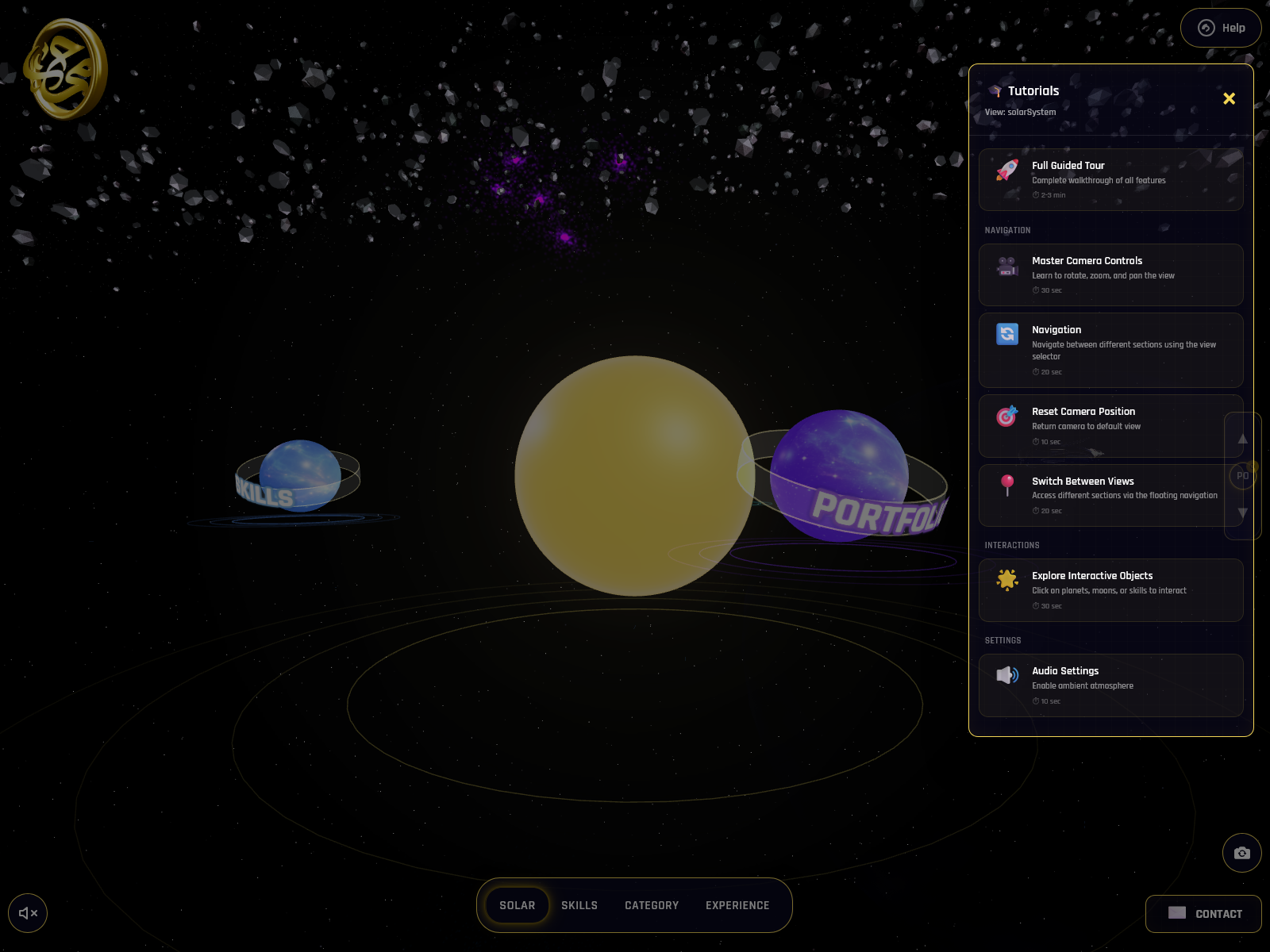
Task: Click the graduation cap icon beside Tutorials
Action: [x=995, y=91]
